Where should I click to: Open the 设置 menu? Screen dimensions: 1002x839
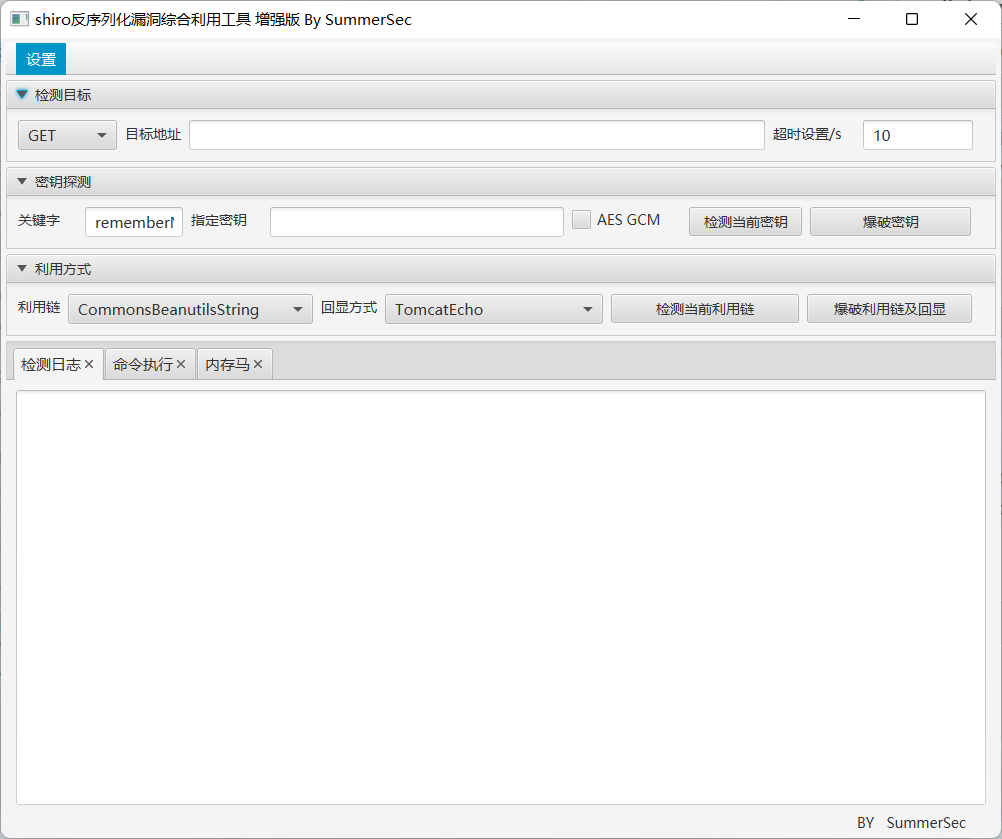[41, 59]
